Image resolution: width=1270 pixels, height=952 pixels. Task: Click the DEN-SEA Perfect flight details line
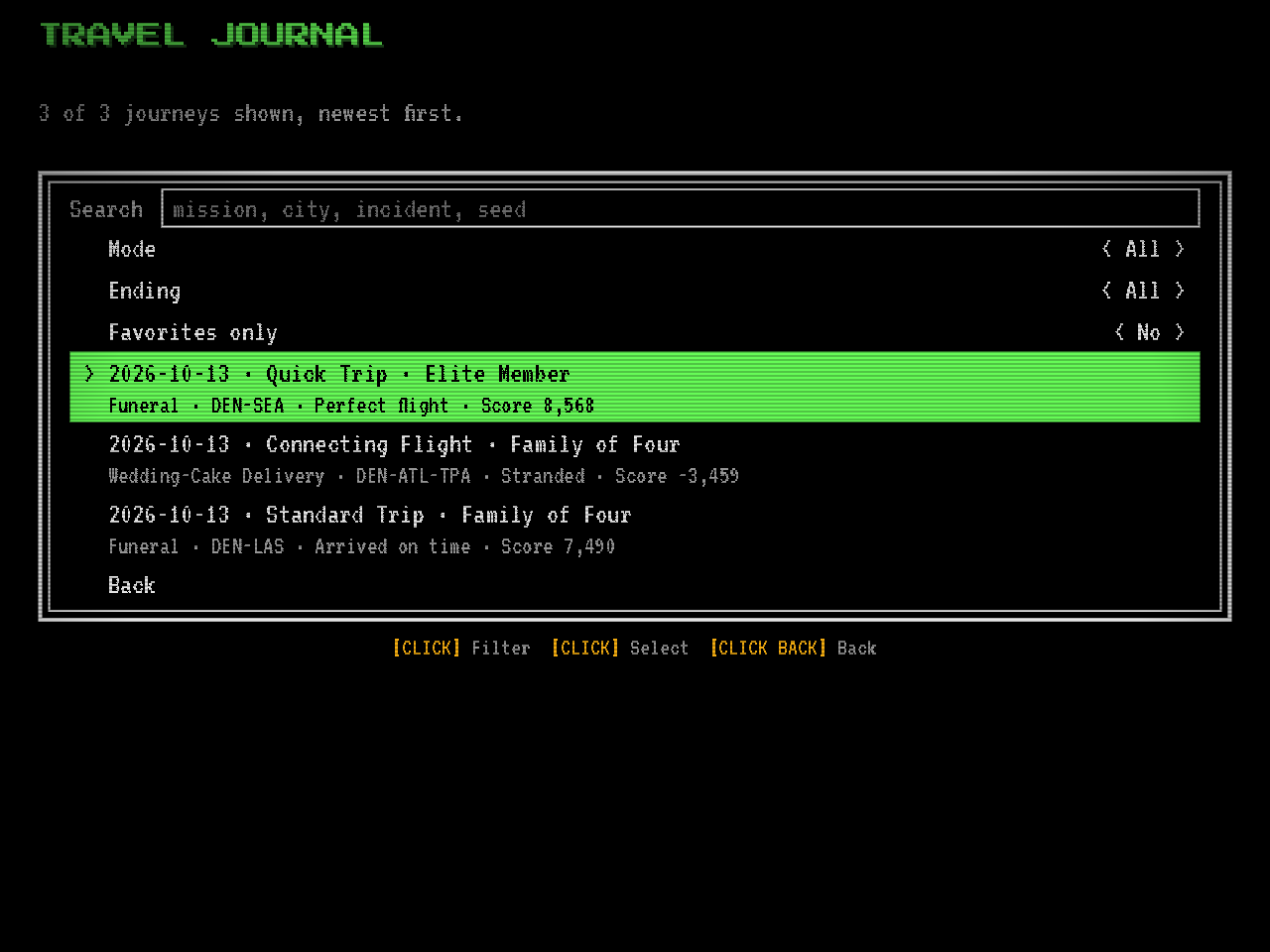pyautogui.click(x=351, y=406)
